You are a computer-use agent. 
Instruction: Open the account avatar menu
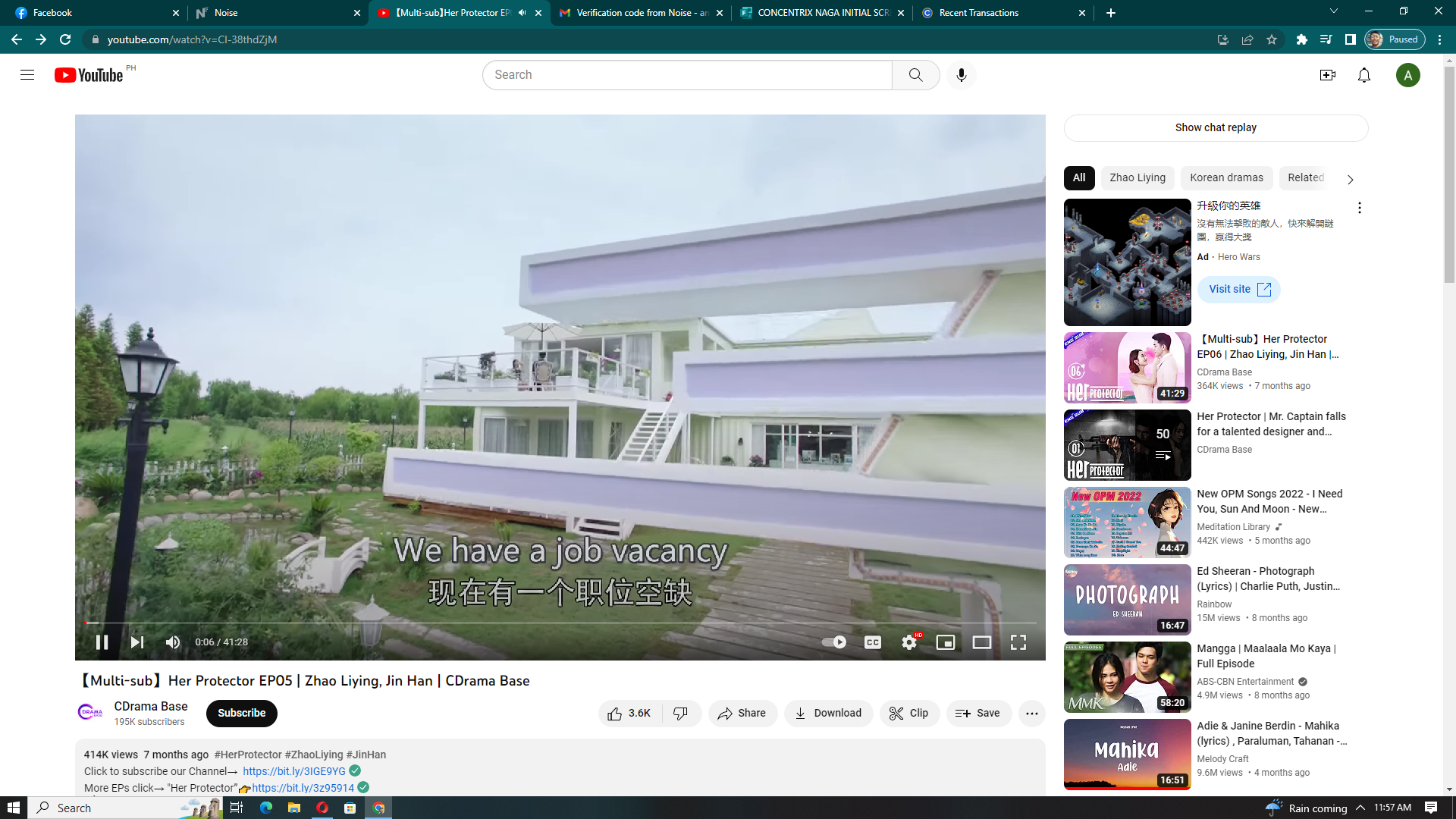(1408, 75)
